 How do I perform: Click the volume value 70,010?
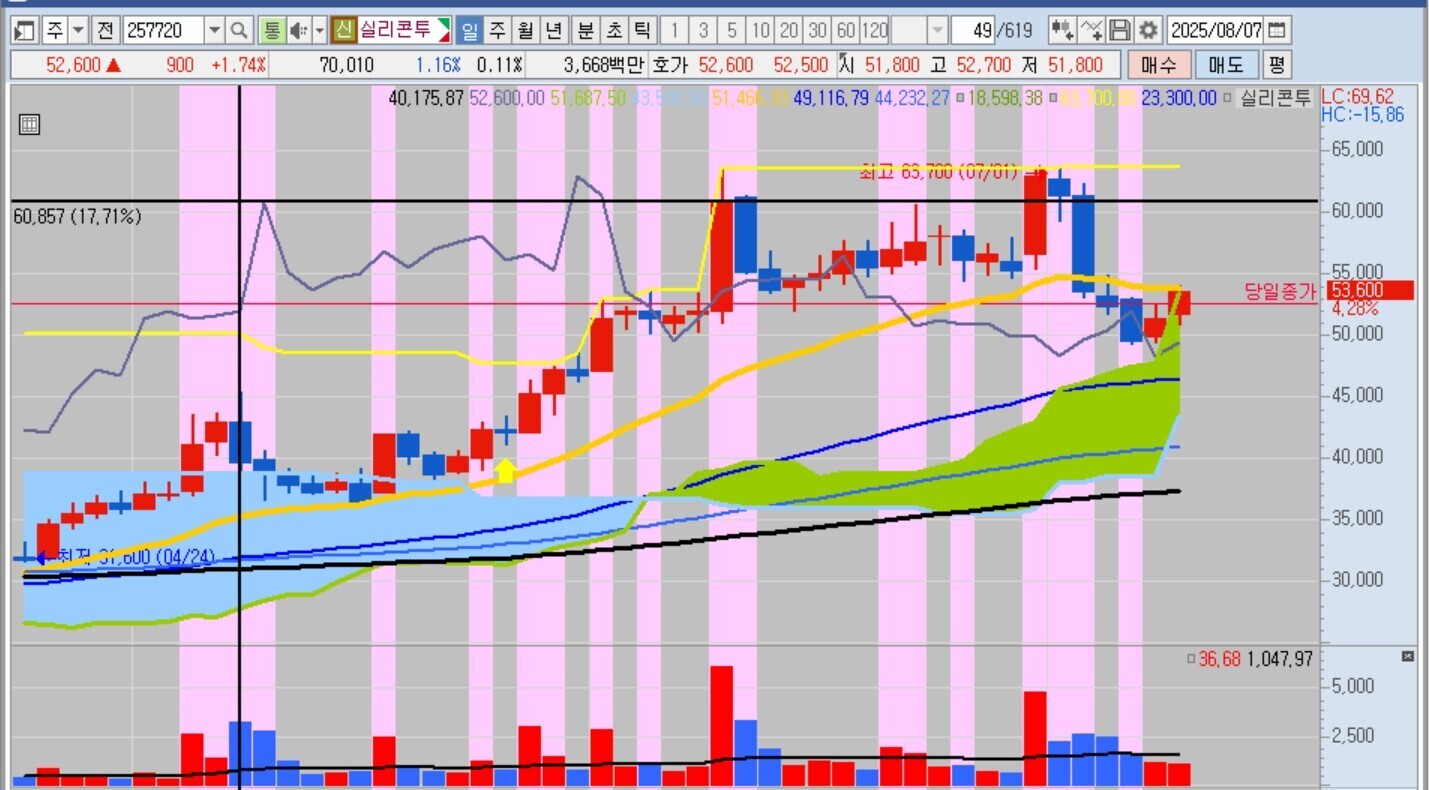pos(346,66)
